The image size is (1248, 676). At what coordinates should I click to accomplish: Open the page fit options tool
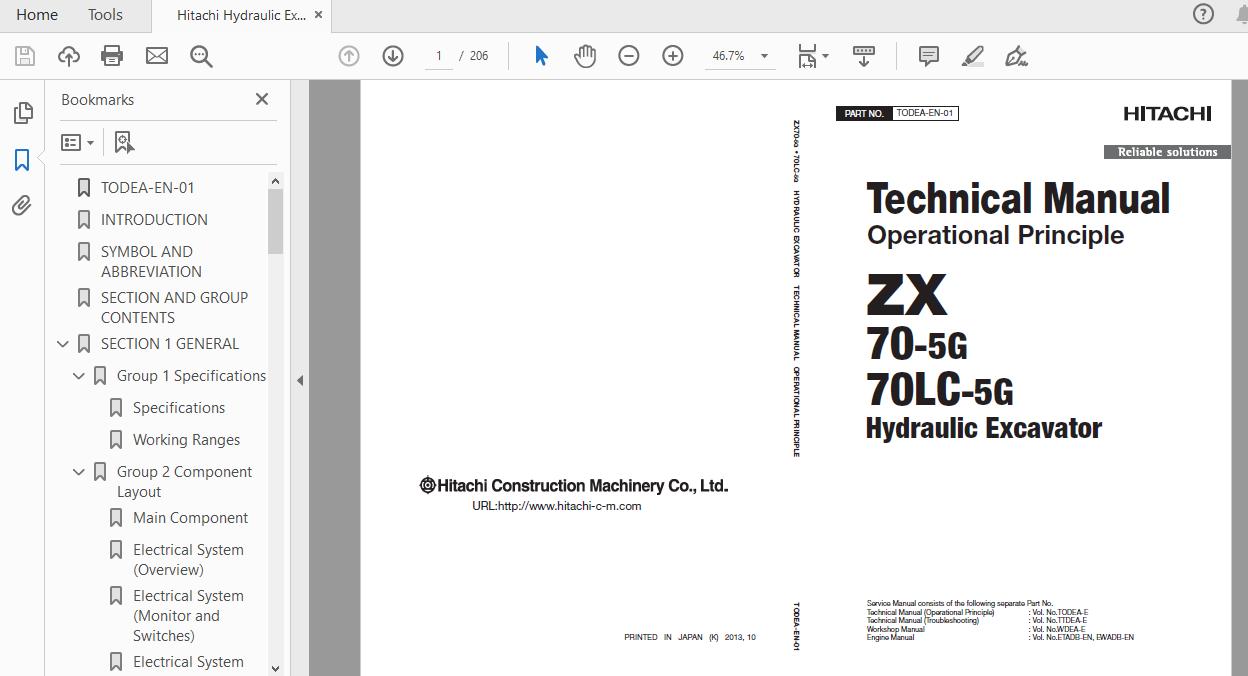812,56
